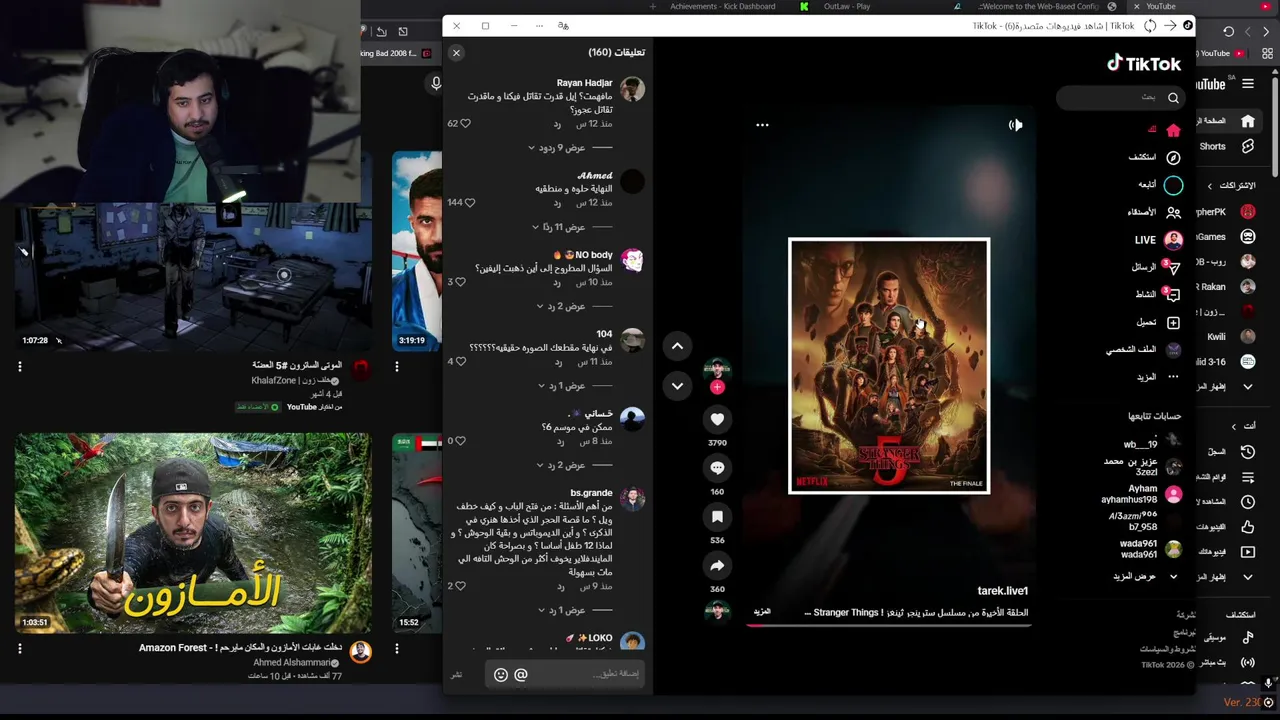Open the popup window three-dots menu

(x=539, y=26)
